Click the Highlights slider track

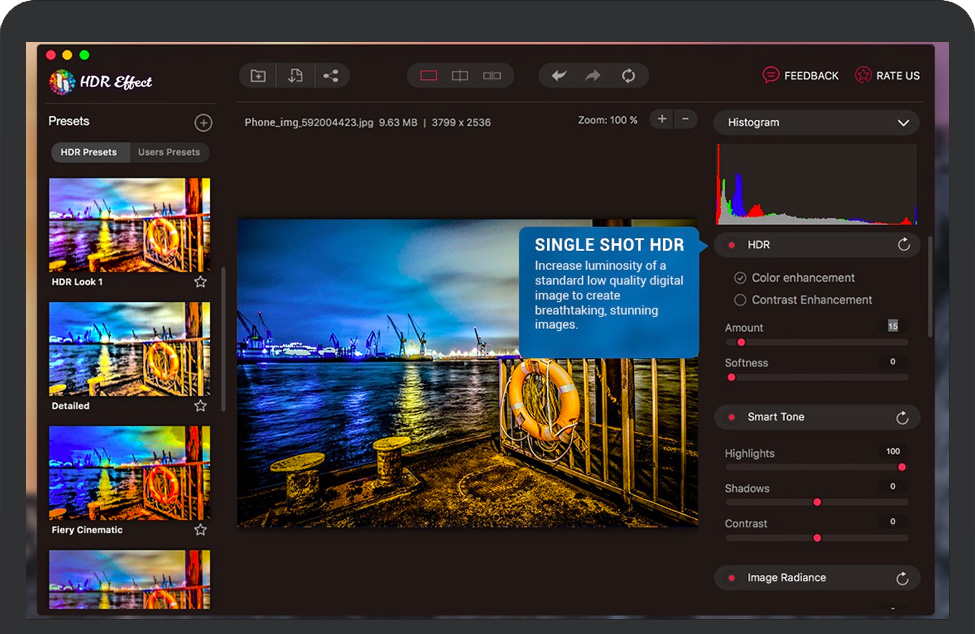point(816,467)
